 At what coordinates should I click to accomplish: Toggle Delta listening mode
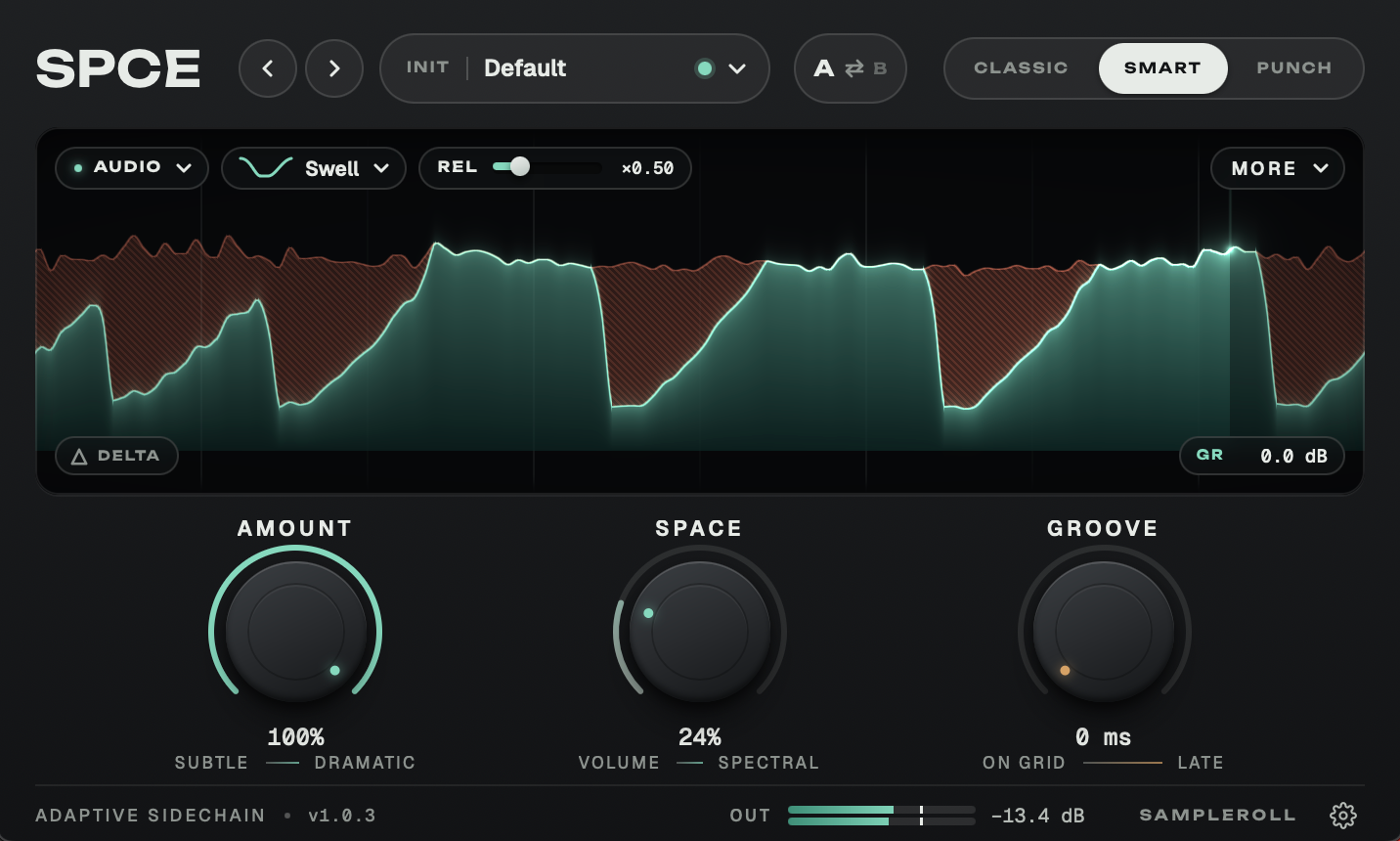point(116,456)
